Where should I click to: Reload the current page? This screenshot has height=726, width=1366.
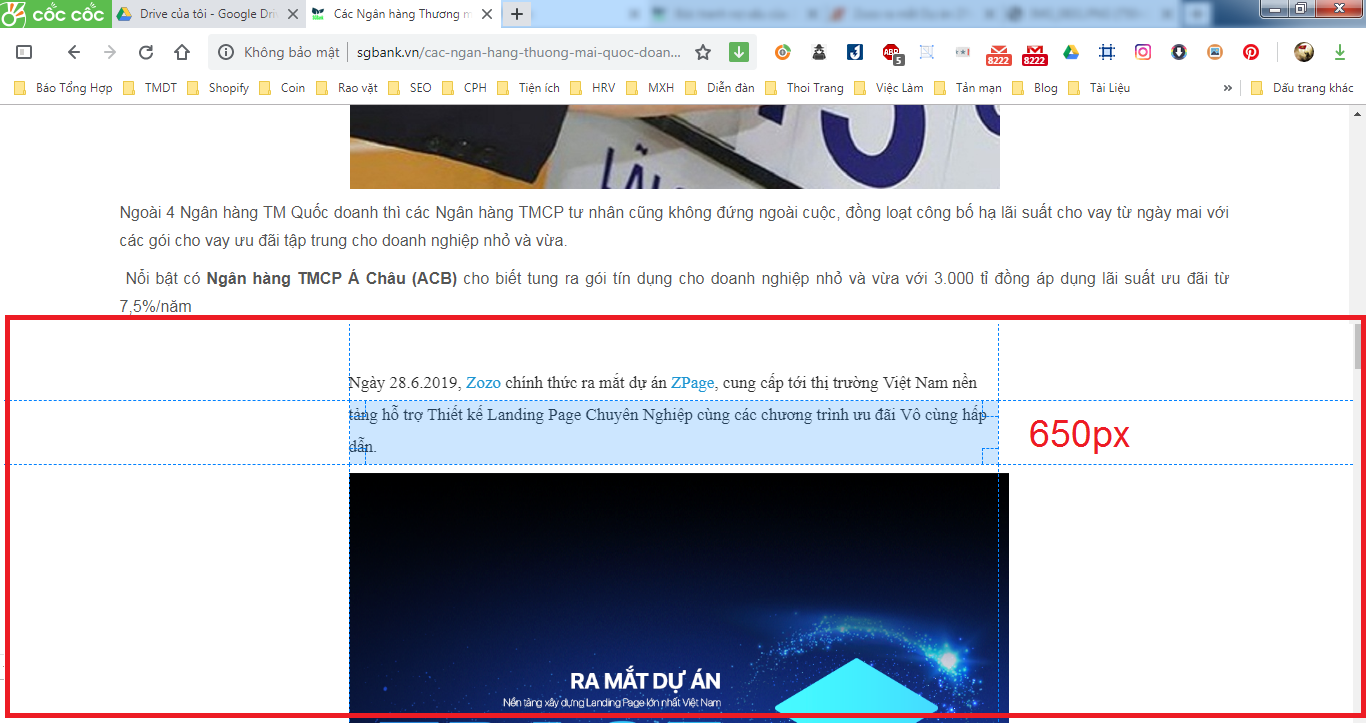click(x=146, y=52)
